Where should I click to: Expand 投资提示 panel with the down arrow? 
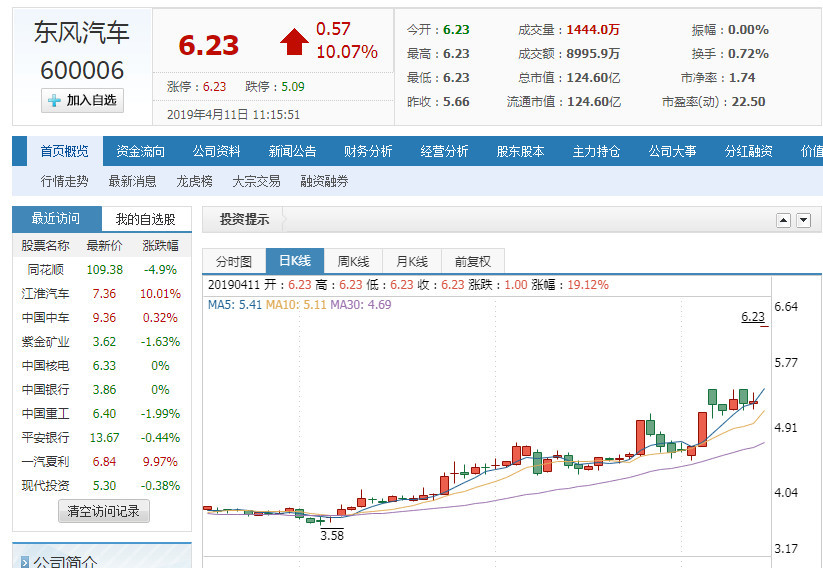click(803, 220)
